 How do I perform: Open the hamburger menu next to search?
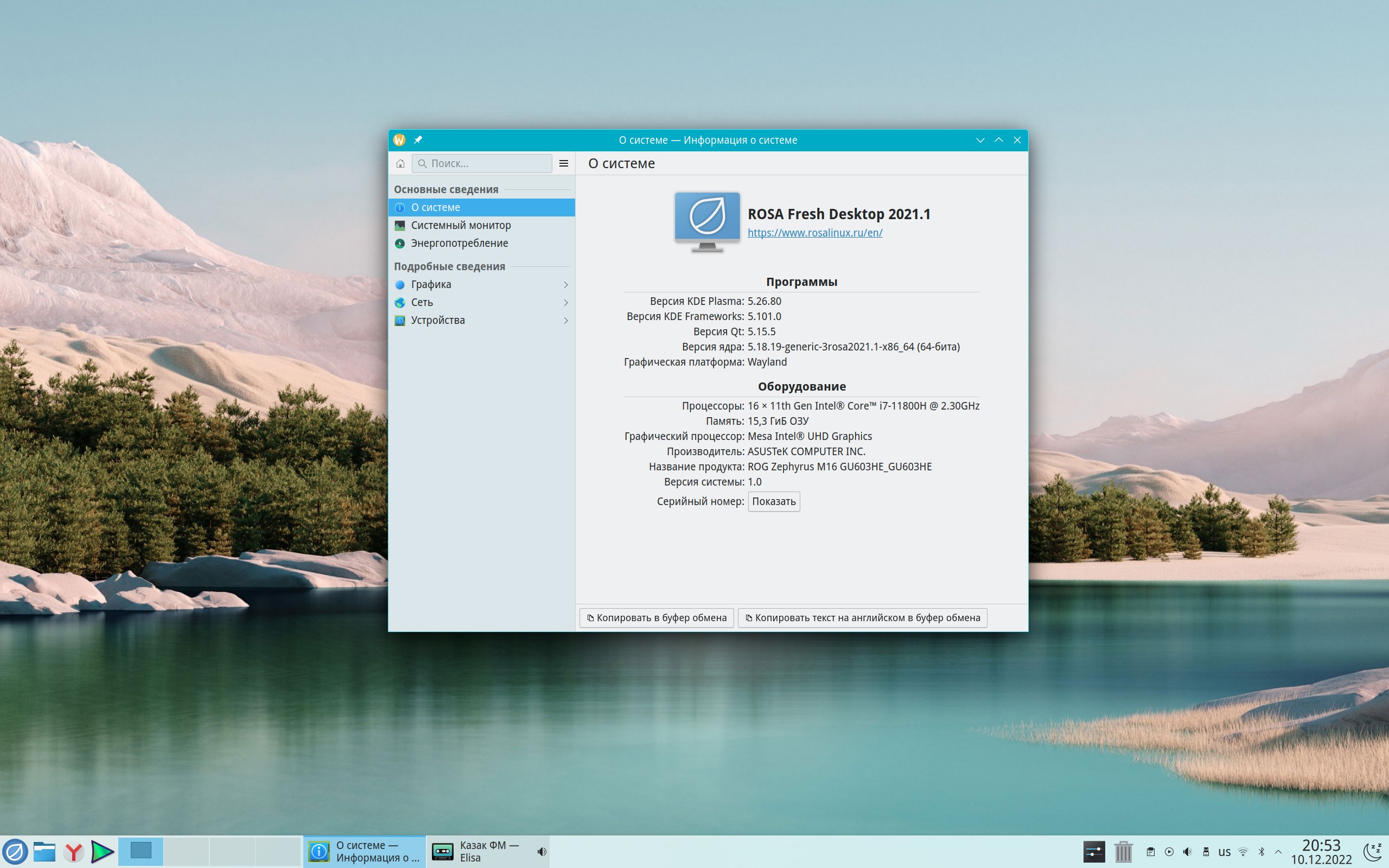[x=564, y=164]
